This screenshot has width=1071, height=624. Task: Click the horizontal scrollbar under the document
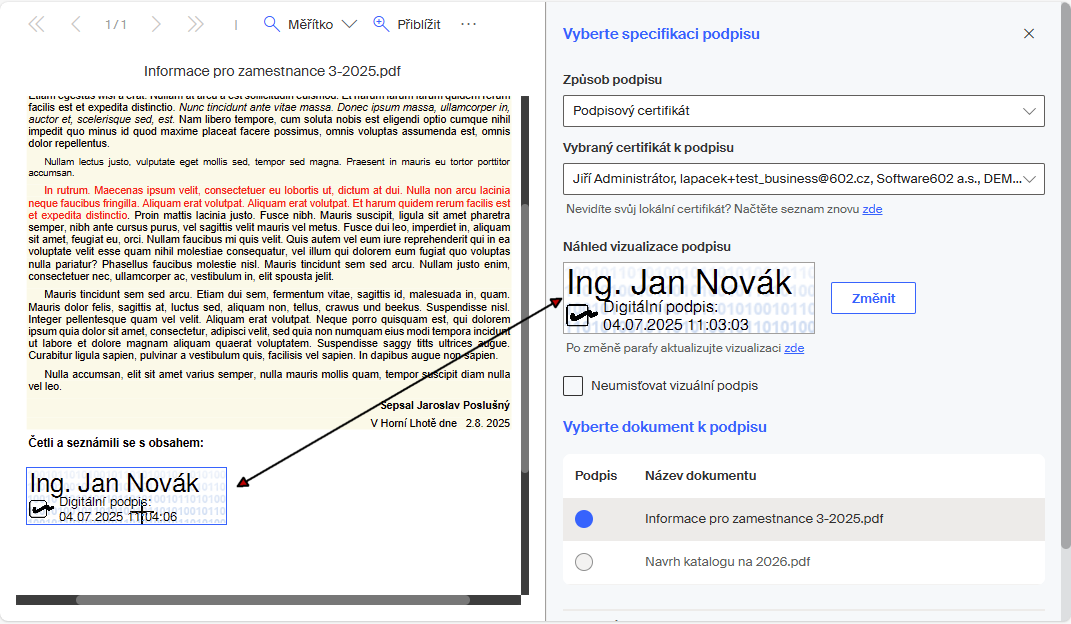click(273, 600)
